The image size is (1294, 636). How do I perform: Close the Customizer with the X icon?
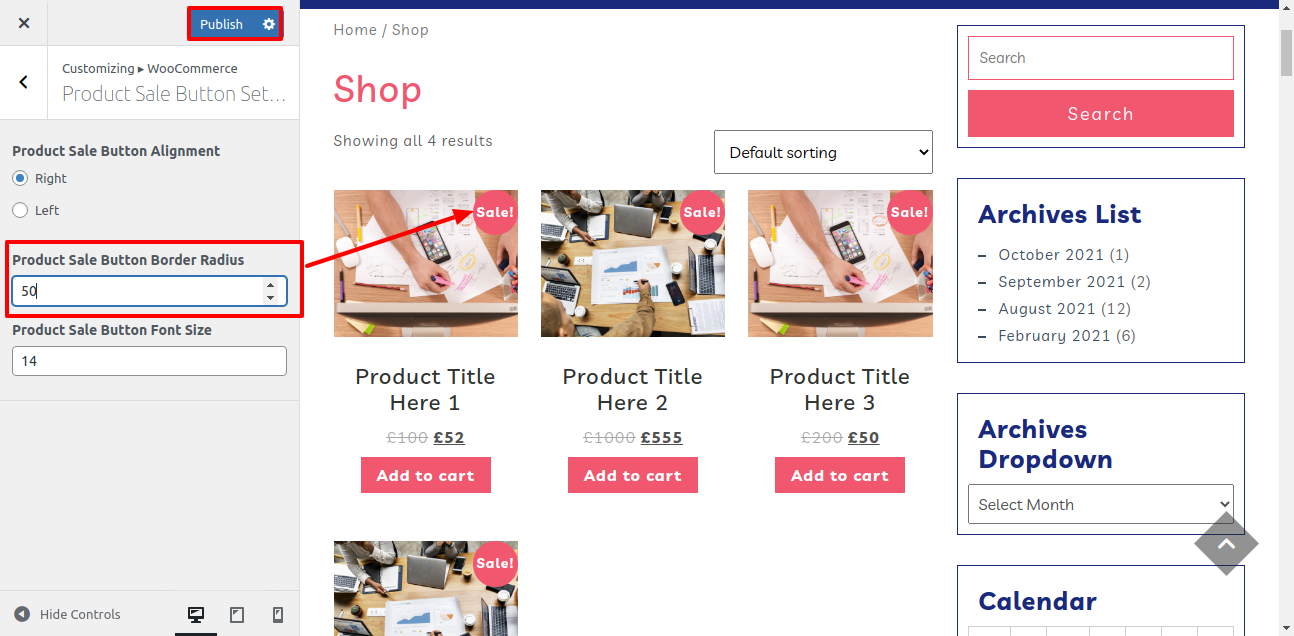click(24, 23)
